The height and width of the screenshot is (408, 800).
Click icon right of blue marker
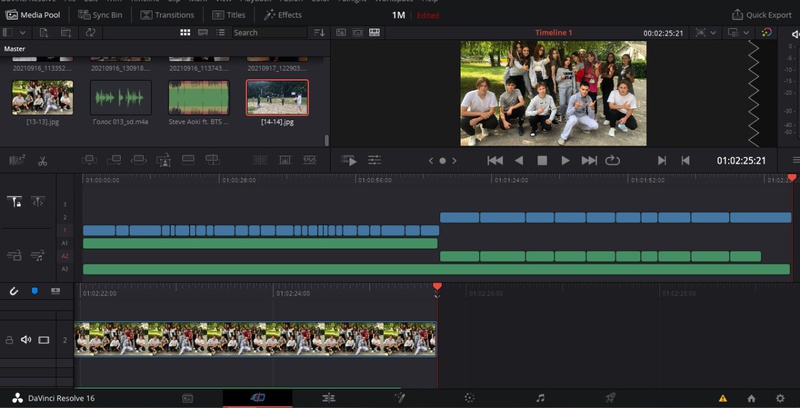(x=56, y=291)
